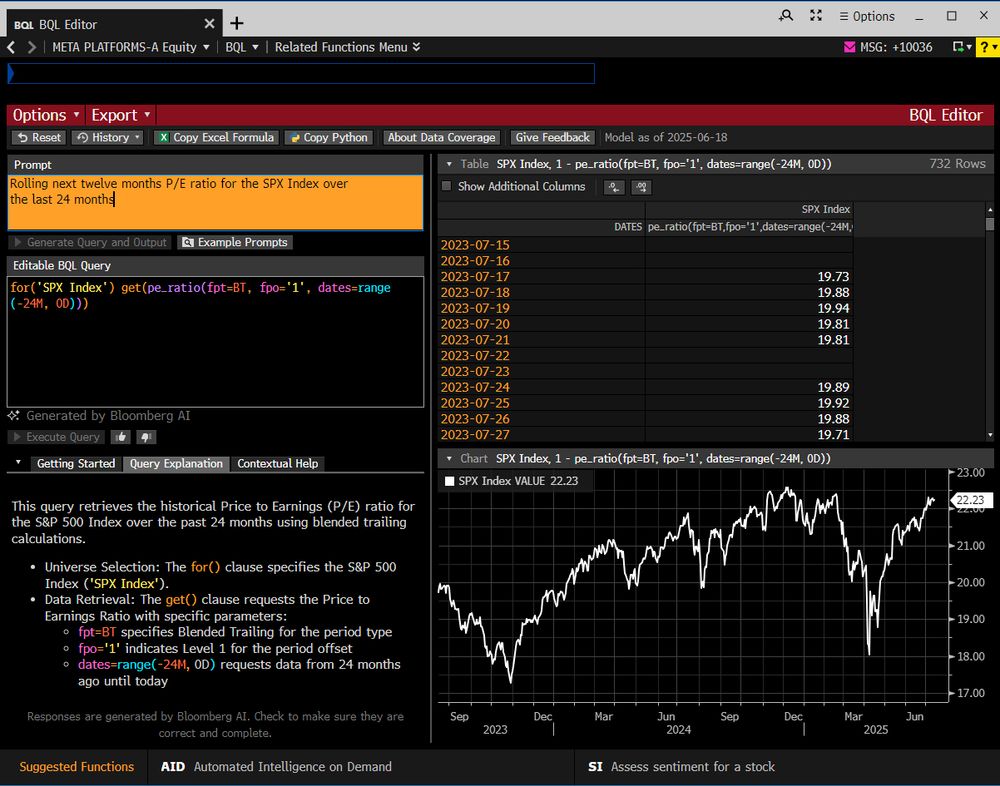1000x786 pixels.
Task: Switch to Contextual Help tab
Action: tap(277, 464)
